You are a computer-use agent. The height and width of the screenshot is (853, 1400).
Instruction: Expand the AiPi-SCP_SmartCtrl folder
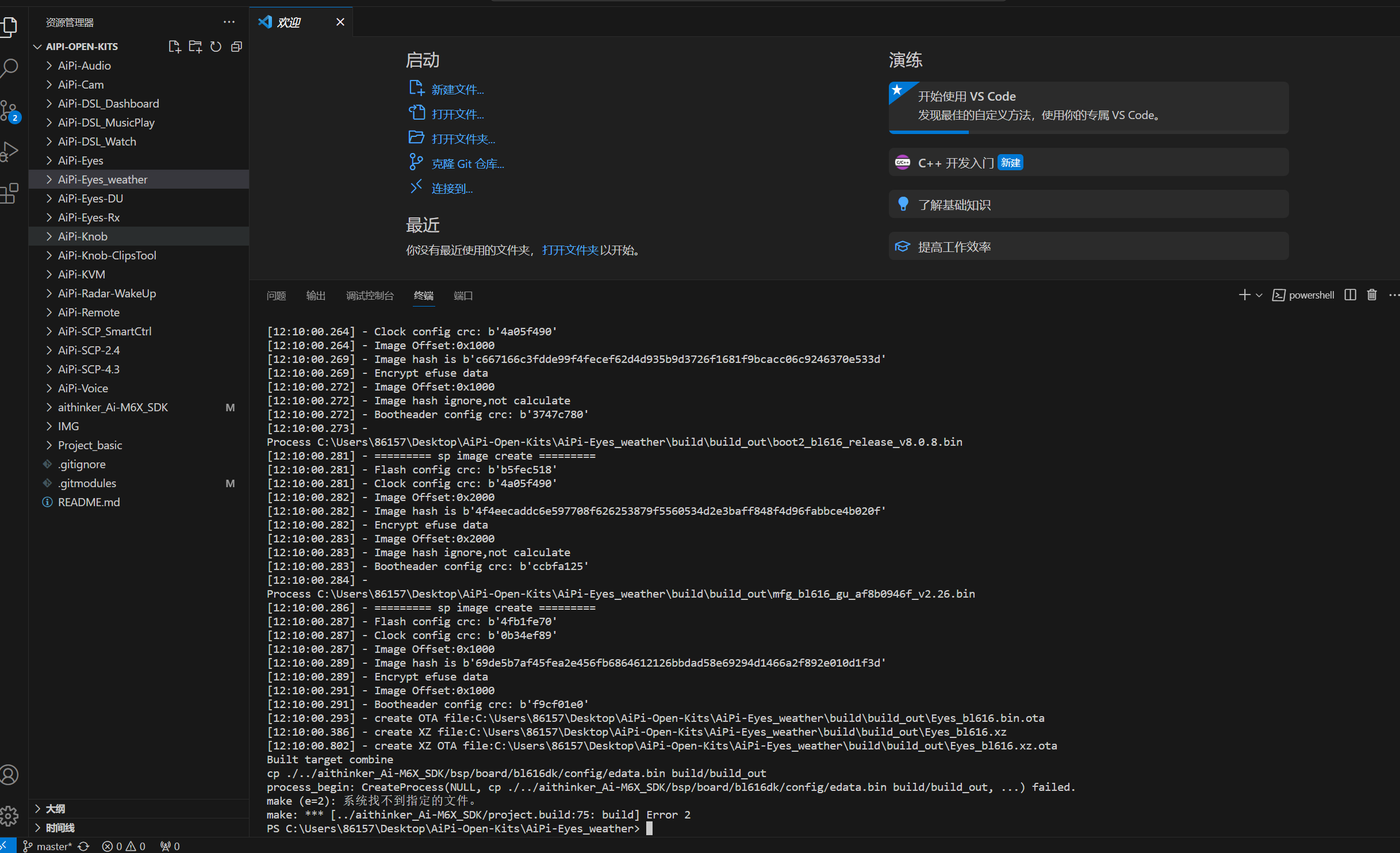(139, 331)
